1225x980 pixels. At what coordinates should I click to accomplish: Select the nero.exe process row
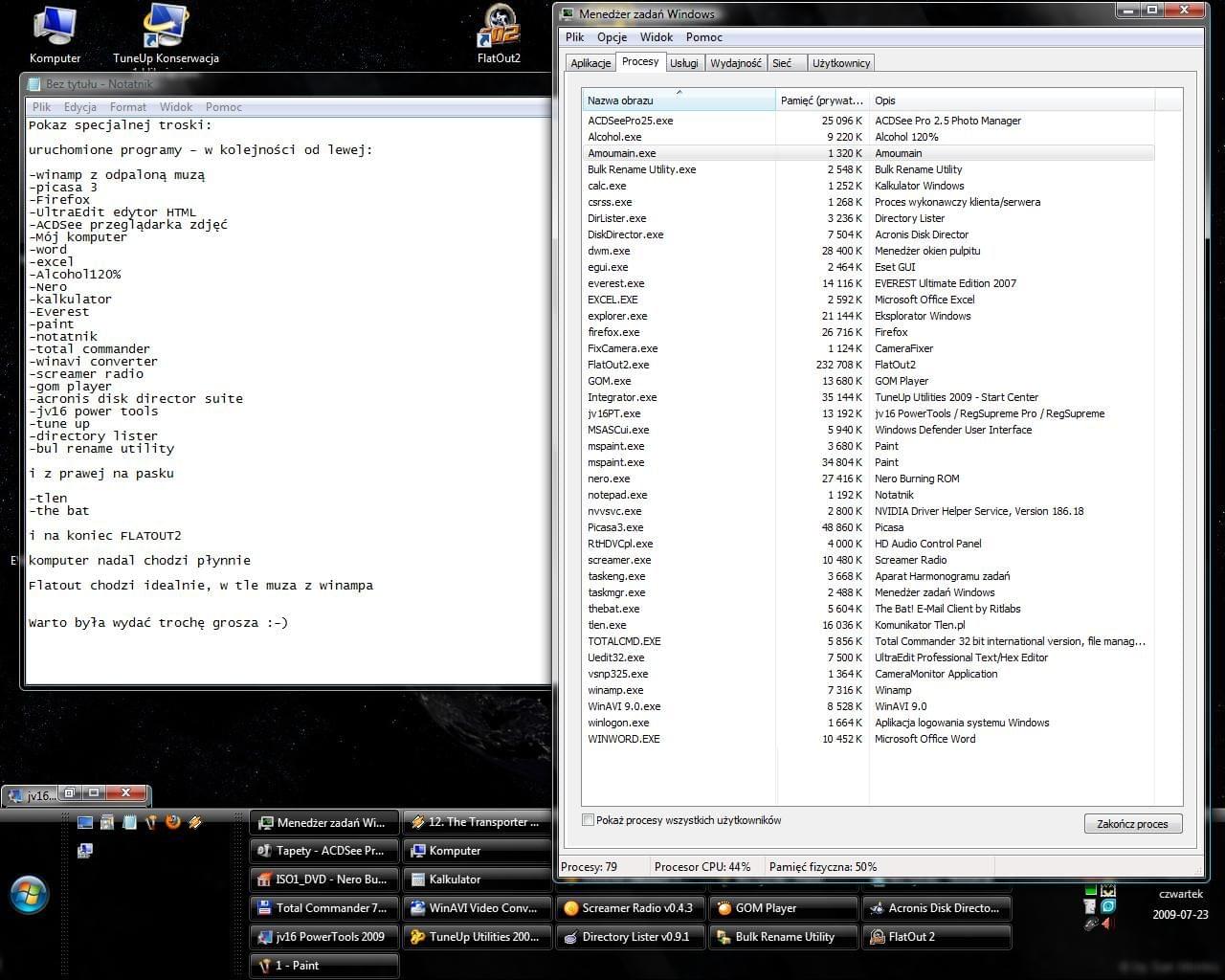point(868,479)
